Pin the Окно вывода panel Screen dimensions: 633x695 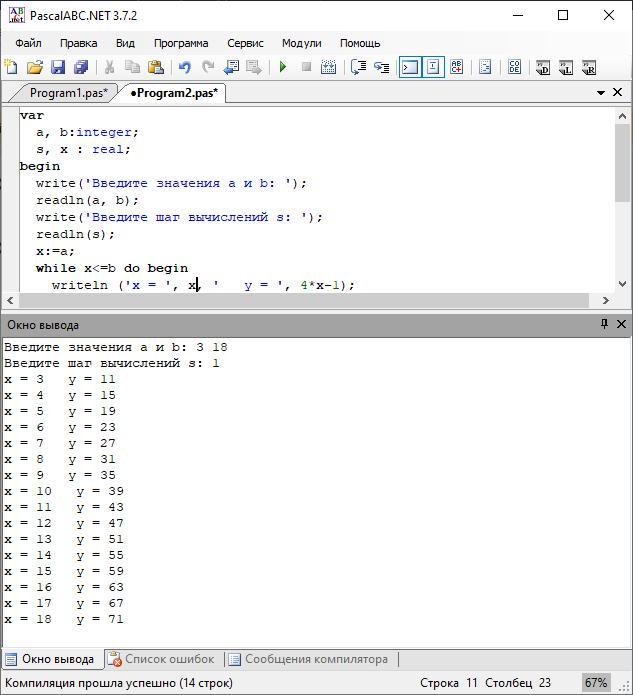point(604,324)
